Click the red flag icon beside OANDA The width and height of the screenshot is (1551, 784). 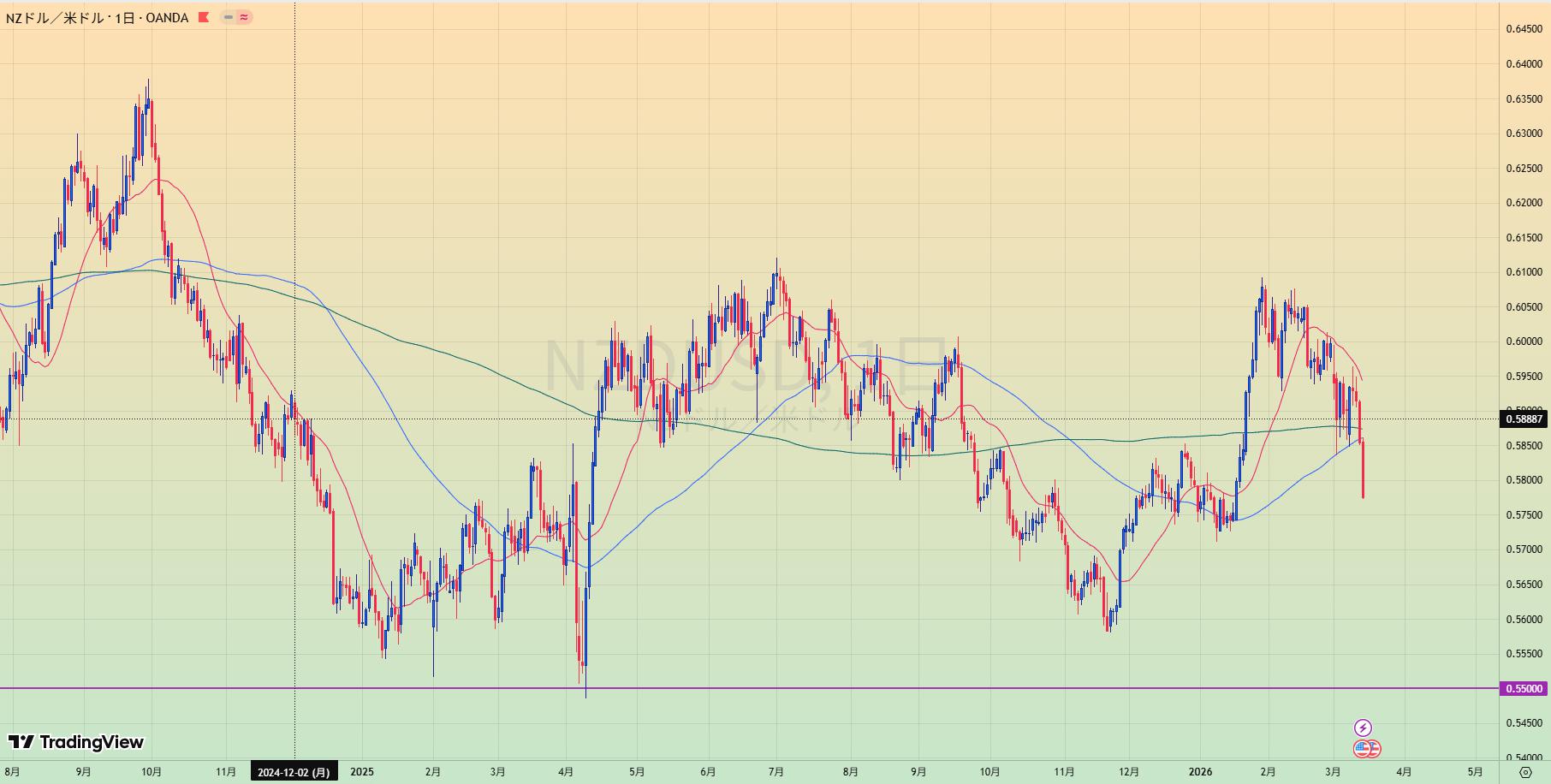[204, 17]
